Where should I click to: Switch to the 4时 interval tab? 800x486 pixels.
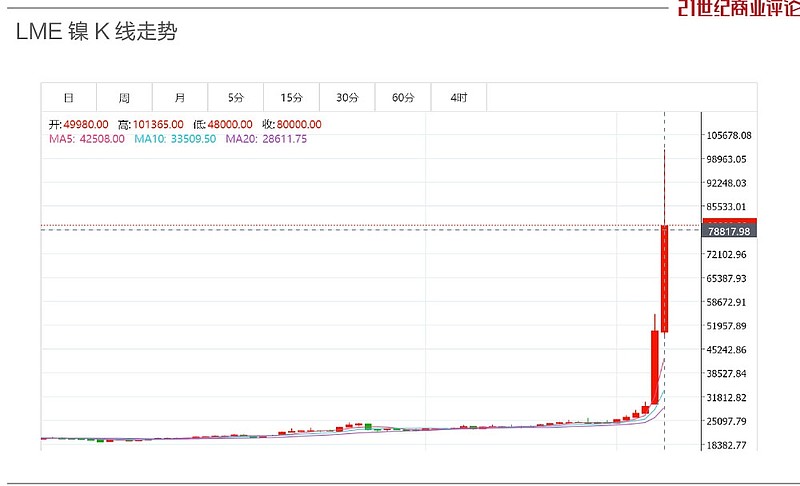tap(459, 97)
